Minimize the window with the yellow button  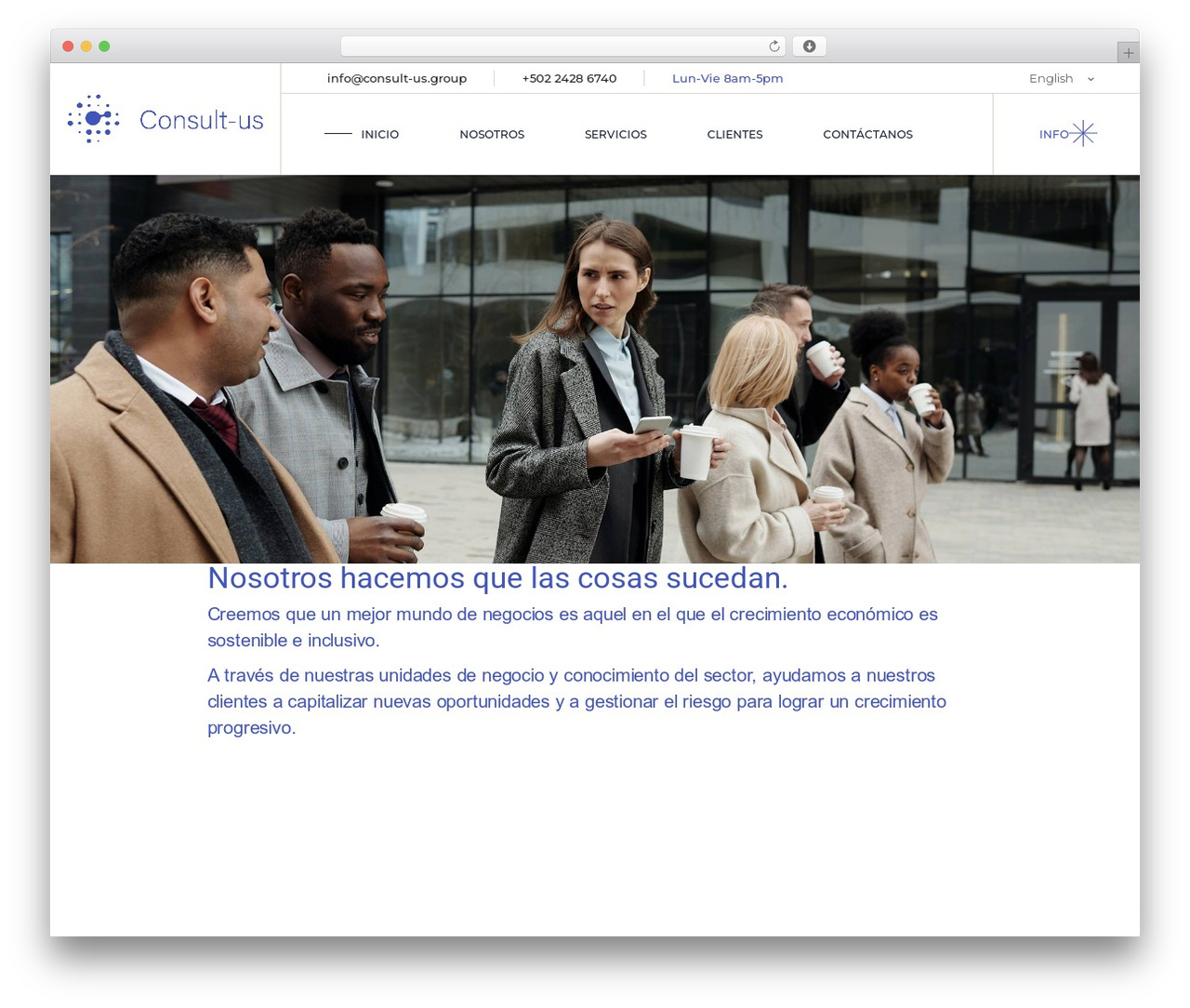click(x=86, y=46)
